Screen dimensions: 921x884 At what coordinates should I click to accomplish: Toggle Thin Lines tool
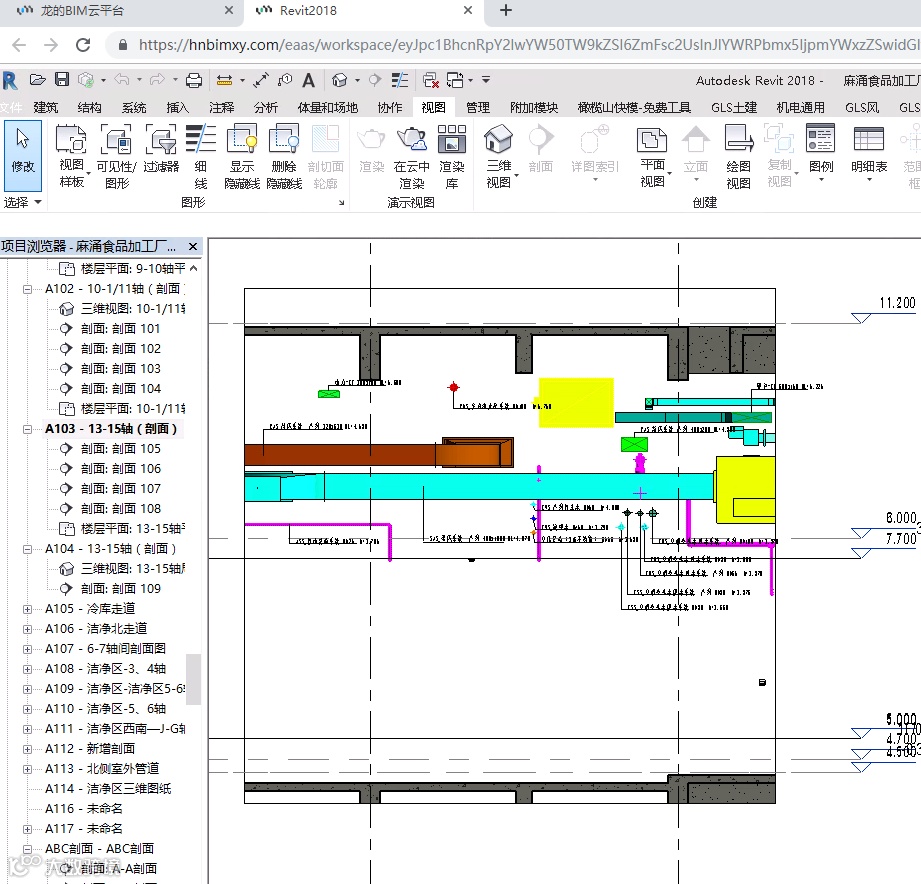pos(201,156)
